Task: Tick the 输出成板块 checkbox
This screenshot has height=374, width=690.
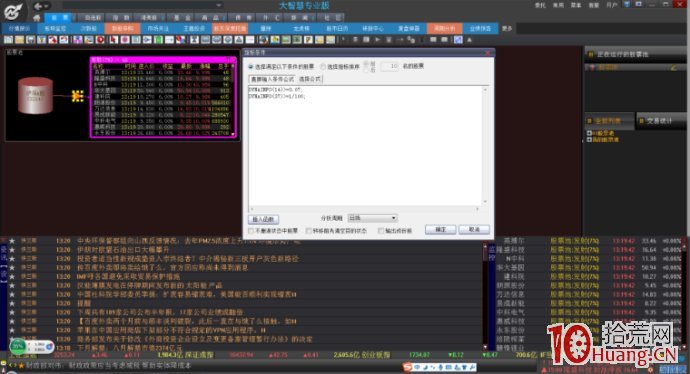Action: click(x=381, y=231)
